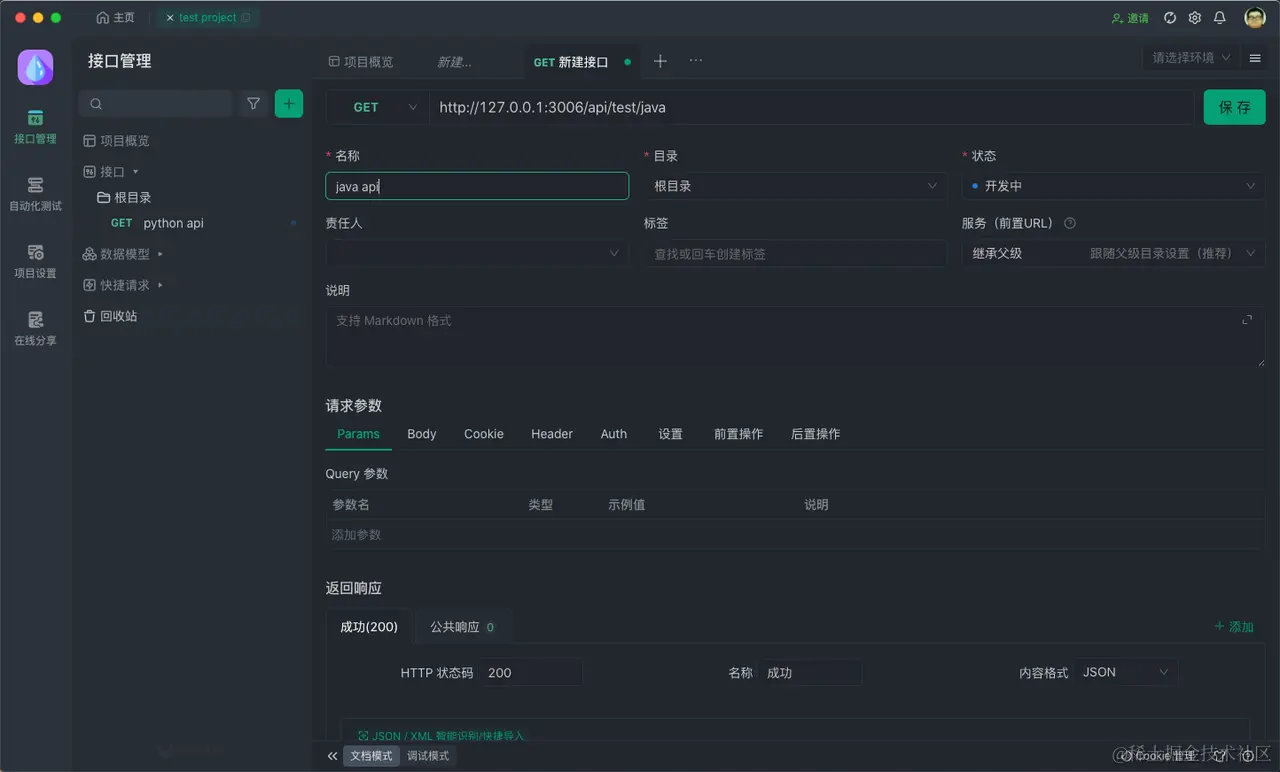Switch to the 新建... tab
Image resolution: width=1280 pixels, height=772 pixels.
[454, 62]
